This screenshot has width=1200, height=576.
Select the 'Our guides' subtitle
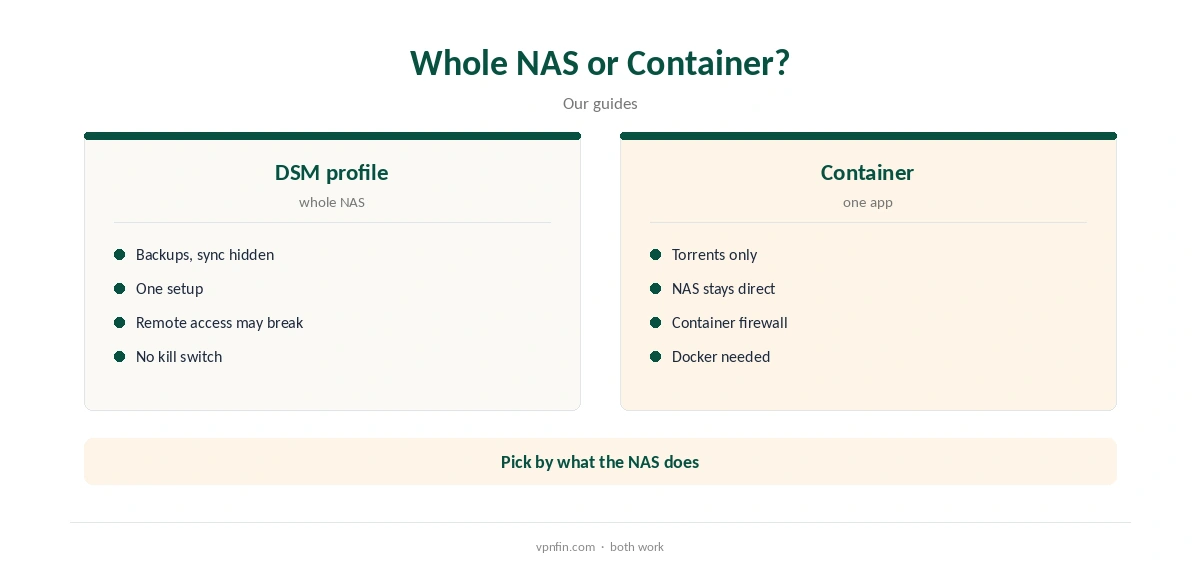click(x=600, y=103)
